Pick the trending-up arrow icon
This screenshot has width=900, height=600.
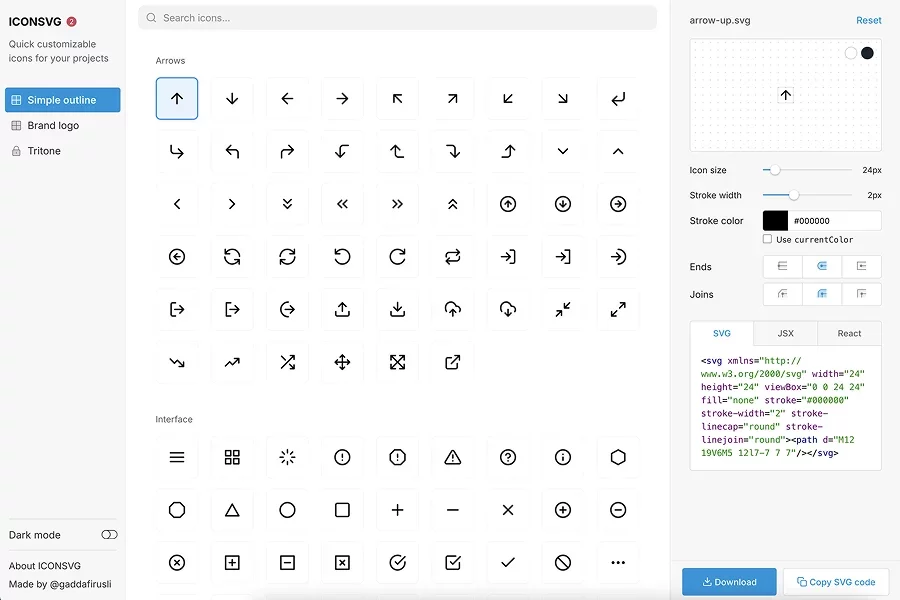point(232,362)
